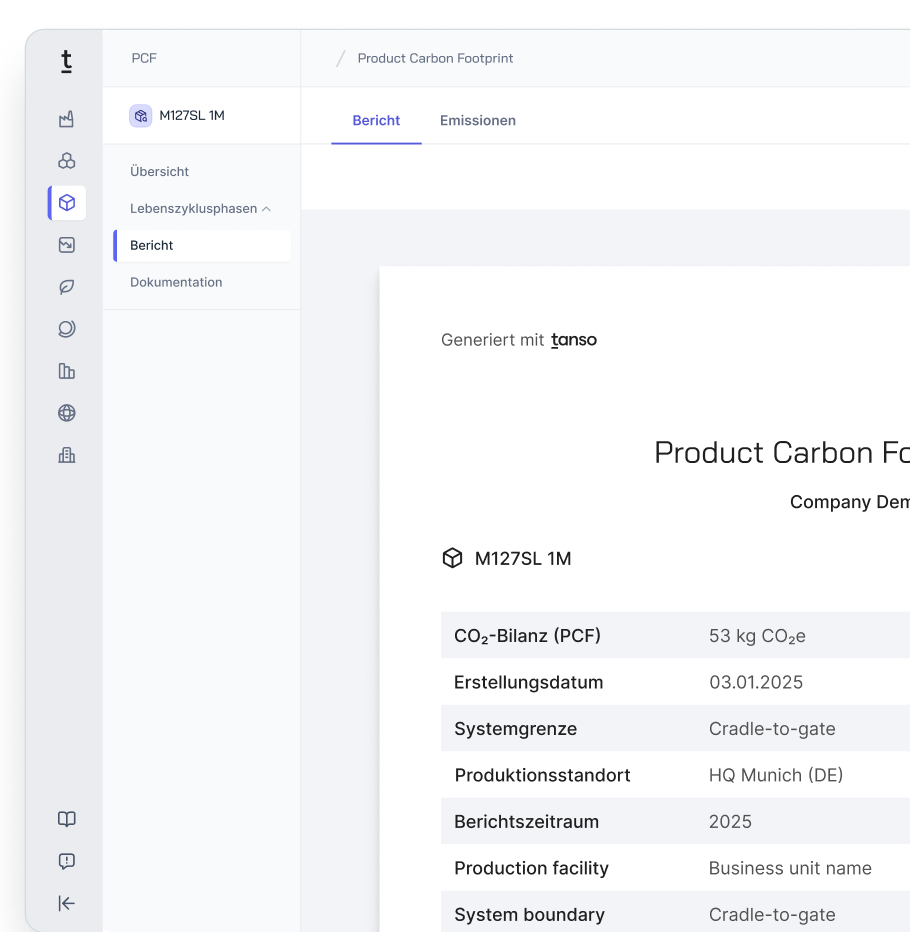
Task: Switch to the Emissionen tab
Action: coord(478,120)
